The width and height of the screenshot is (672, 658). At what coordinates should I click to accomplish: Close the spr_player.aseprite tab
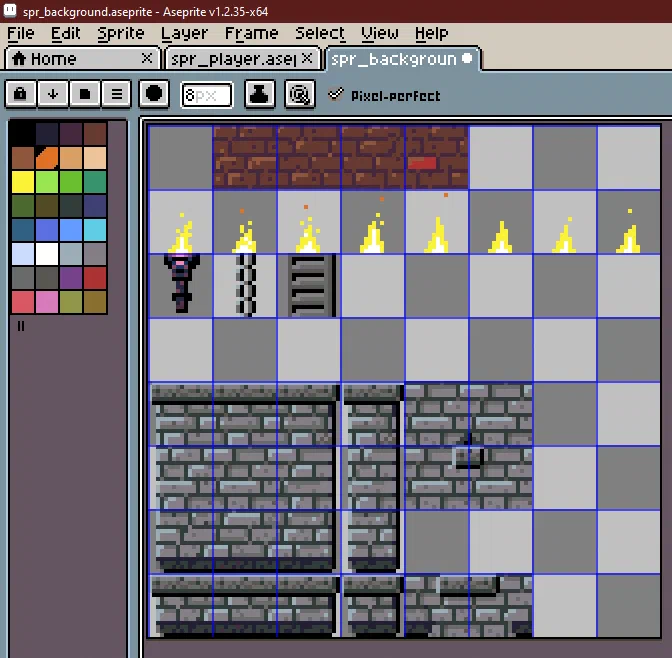(307, 58)
